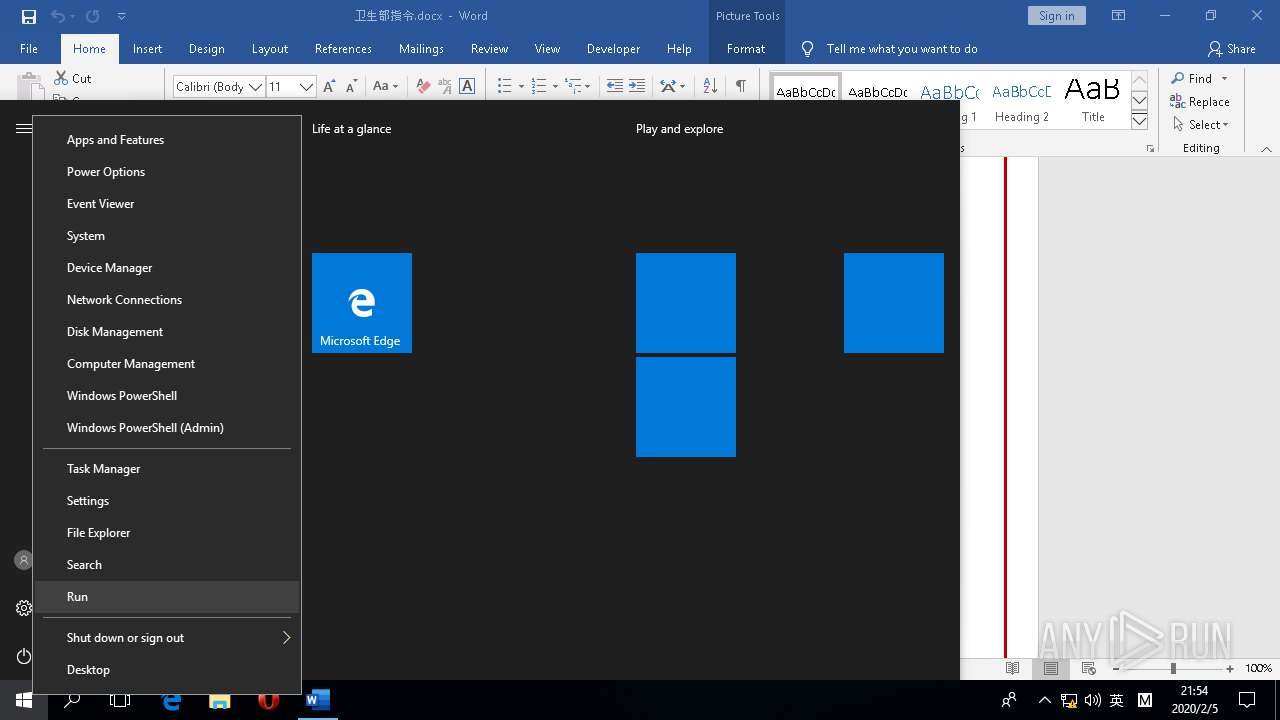
Task: Choose Device Manager in the menu
Action: coord(167,268)
